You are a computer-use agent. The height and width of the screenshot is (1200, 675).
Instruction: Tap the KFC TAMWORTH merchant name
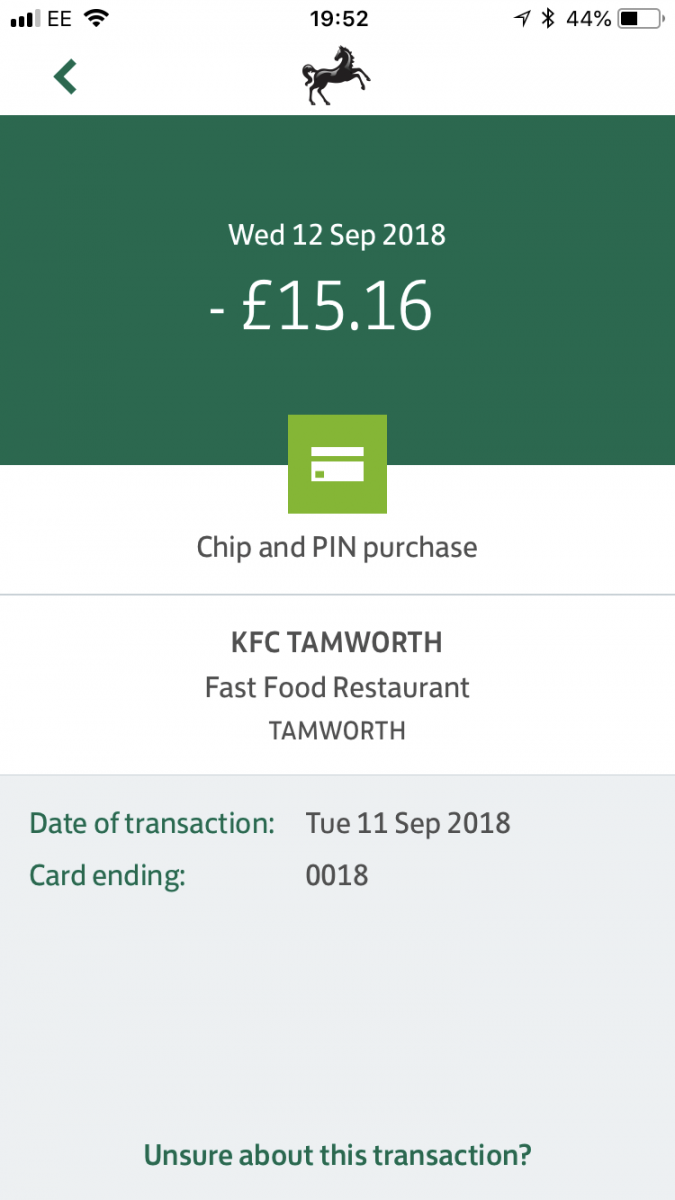pos(337,642)
